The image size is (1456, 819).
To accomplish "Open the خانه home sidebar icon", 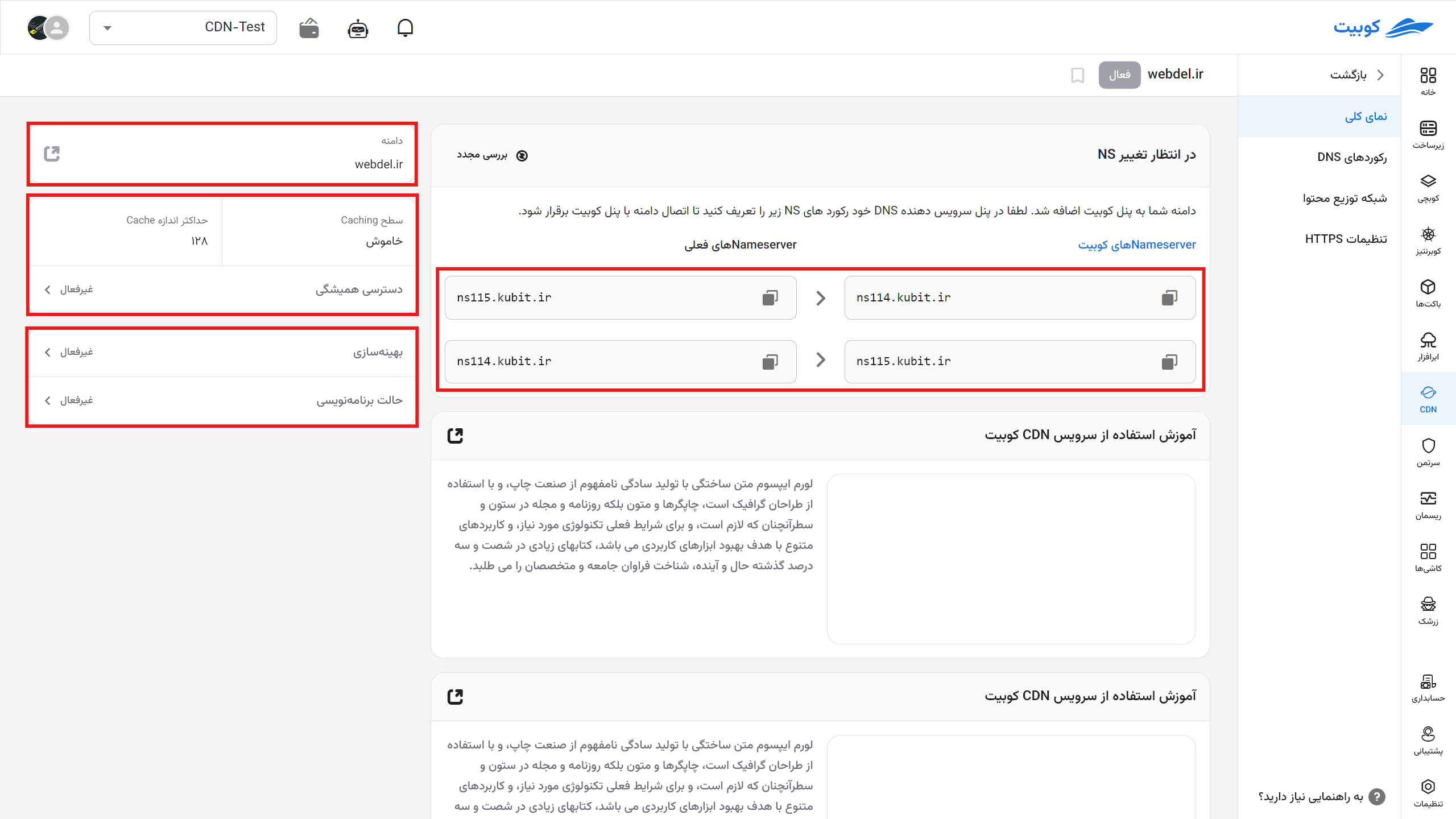I will 1428,81.
